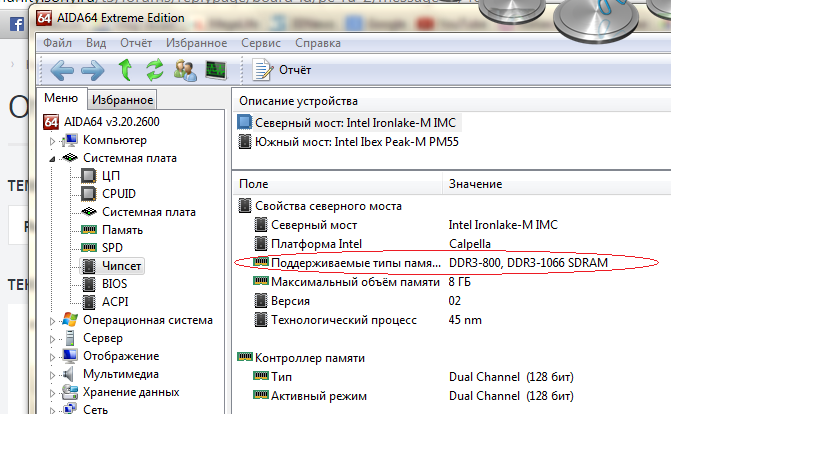Viewport: 819px width, 460px height.
Task: Collapse the Системная плата tree node
Action: click(53, 159)
